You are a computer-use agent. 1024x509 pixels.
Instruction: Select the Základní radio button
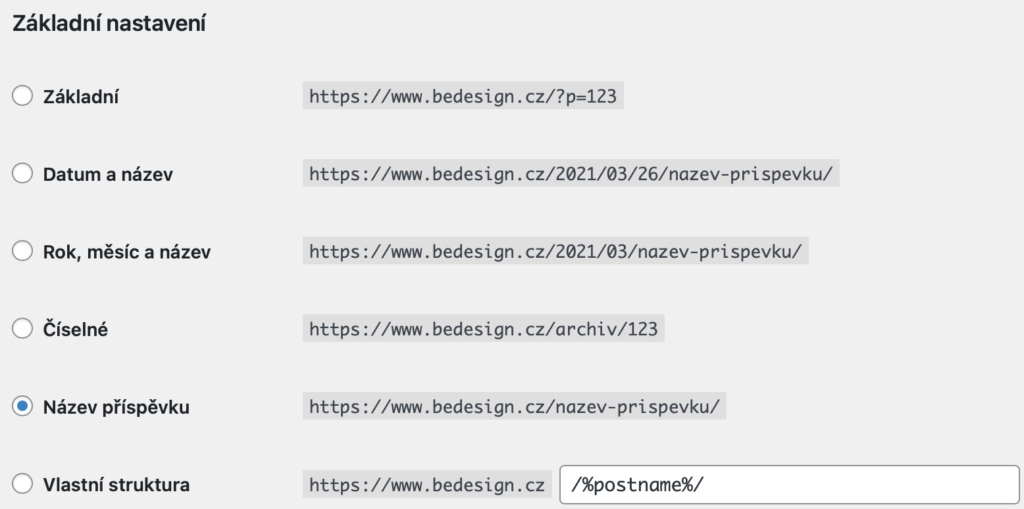coord(22,95)
